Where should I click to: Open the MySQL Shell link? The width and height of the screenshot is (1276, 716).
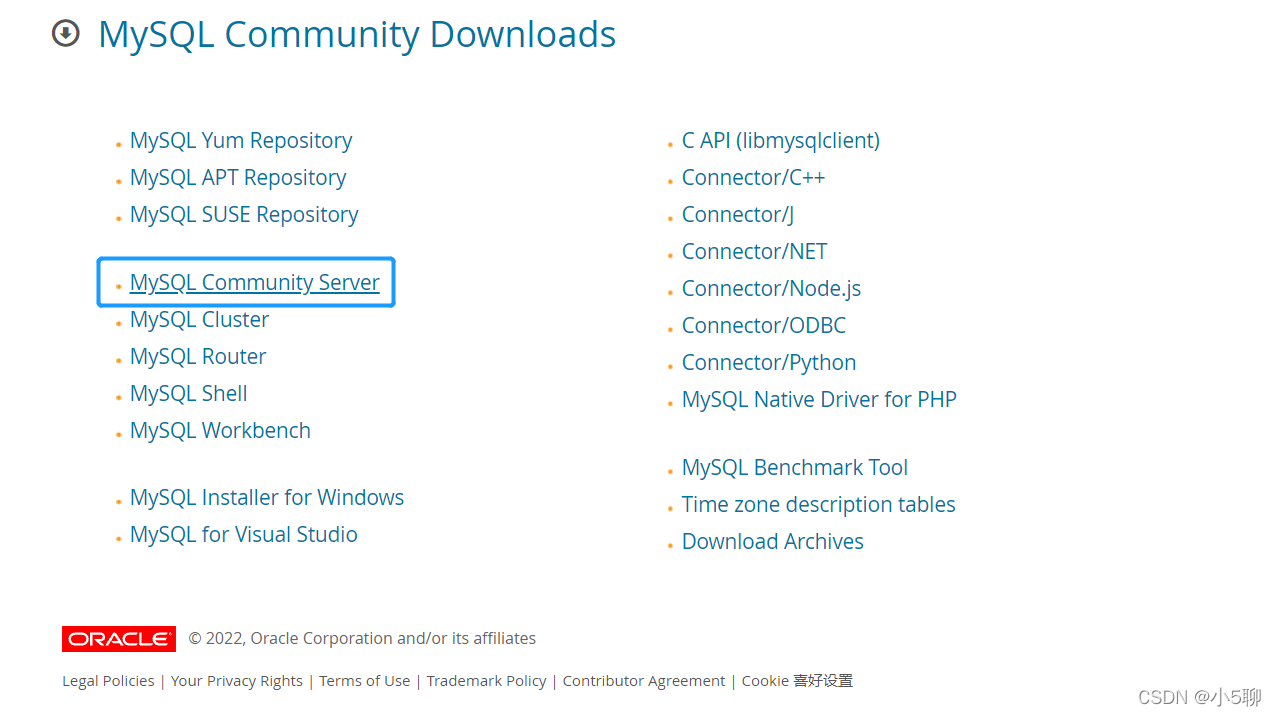click(x=189, y=394)
